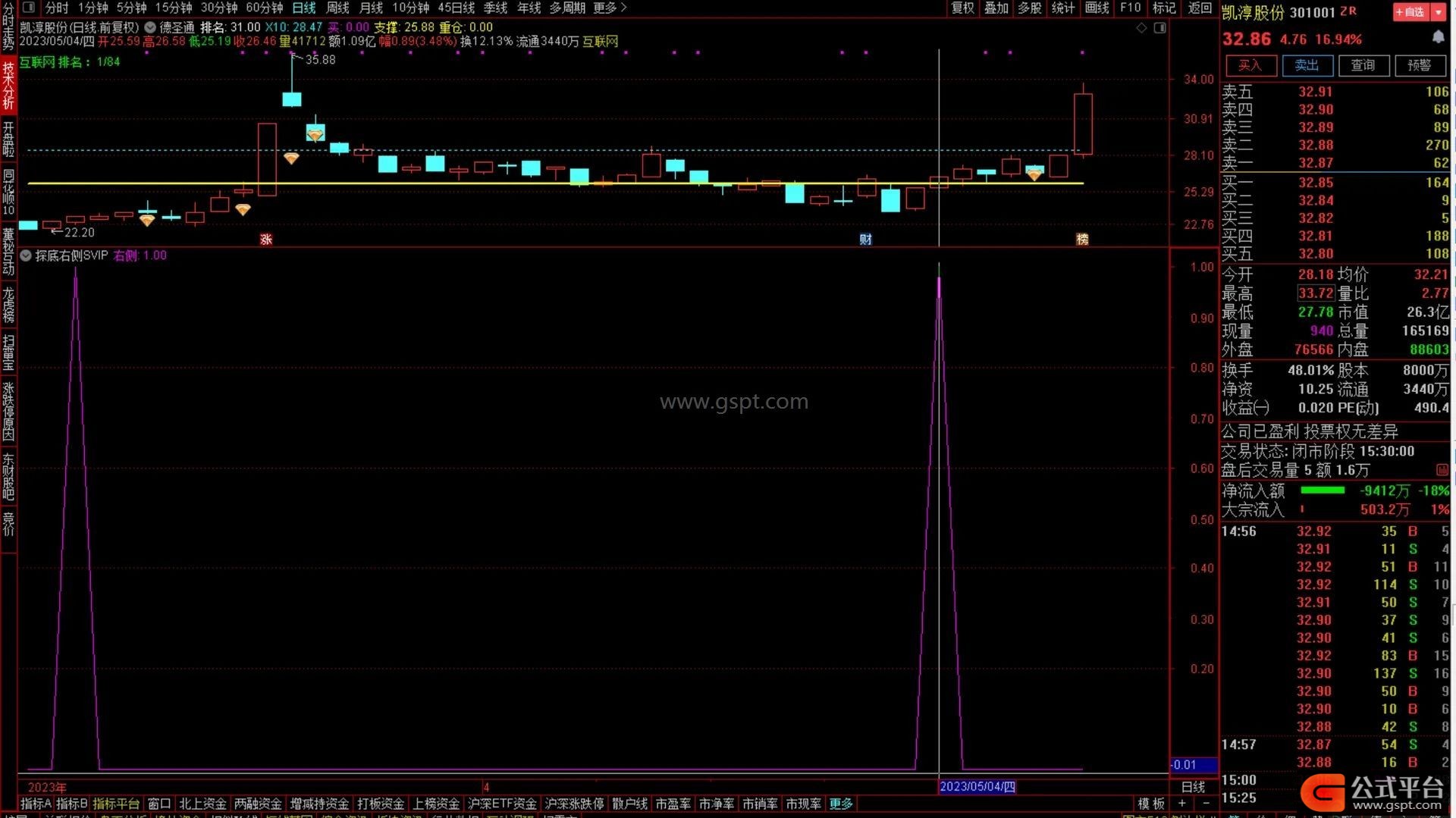
Task: Open the 分时走势 sidebar tab
Action: 8,27
